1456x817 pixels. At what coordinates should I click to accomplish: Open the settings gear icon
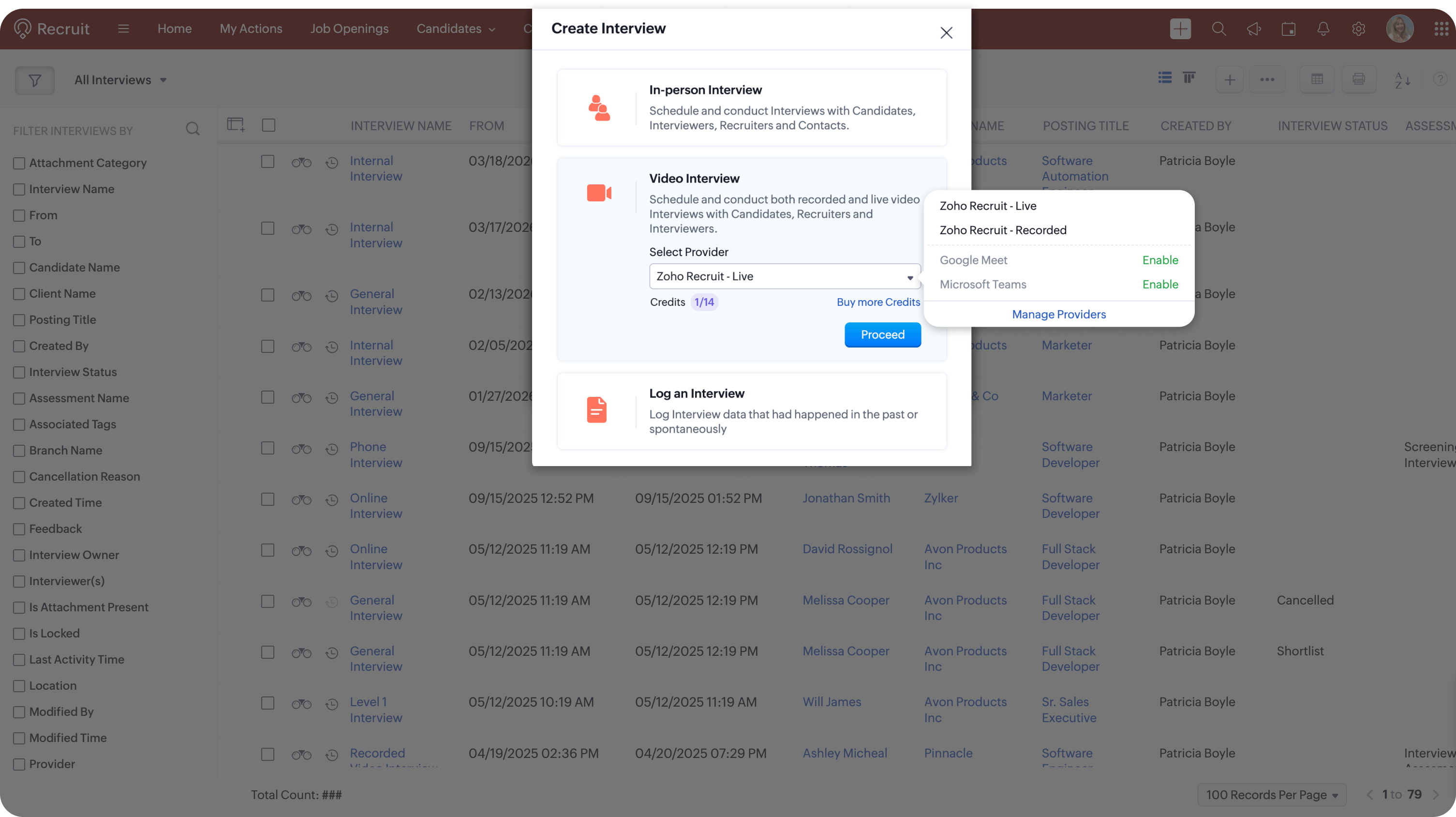click(1358, 29)
